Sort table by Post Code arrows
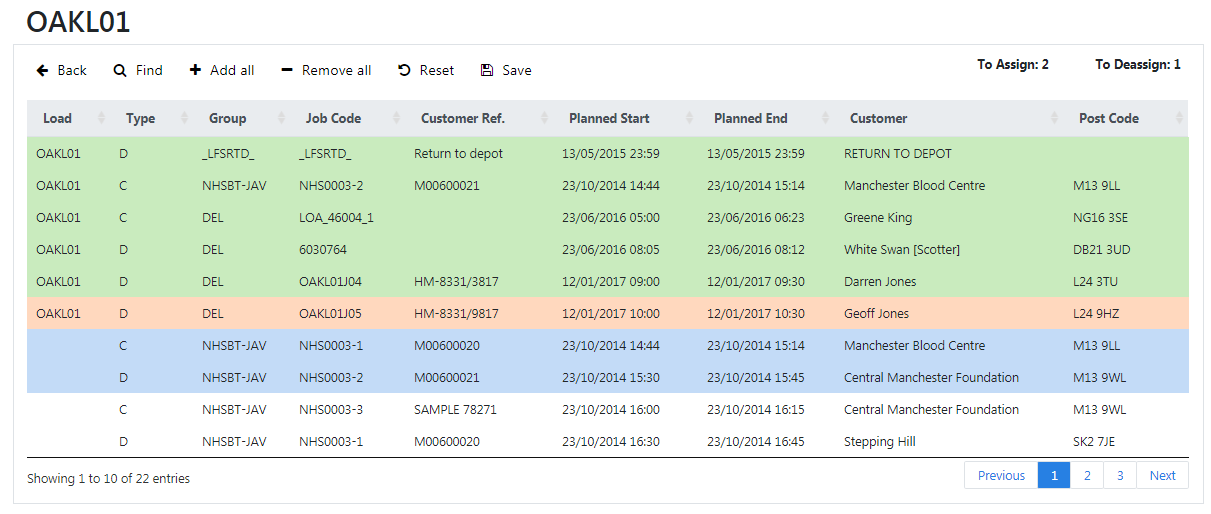1211x514 pixels. coord(1180,118)
